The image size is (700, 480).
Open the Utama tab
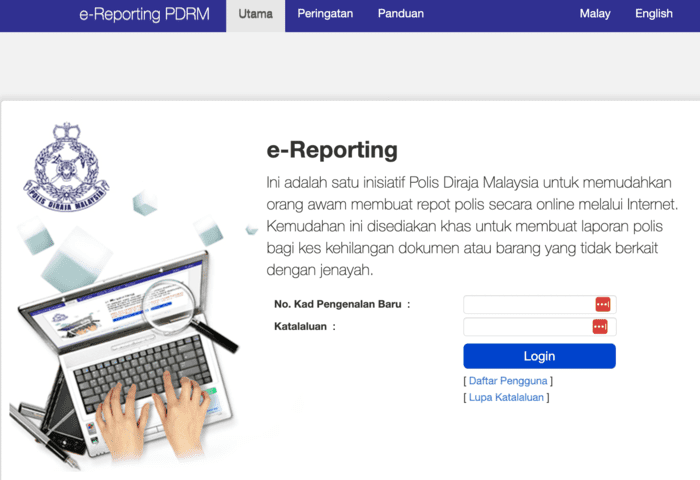[x=256, y=14]
